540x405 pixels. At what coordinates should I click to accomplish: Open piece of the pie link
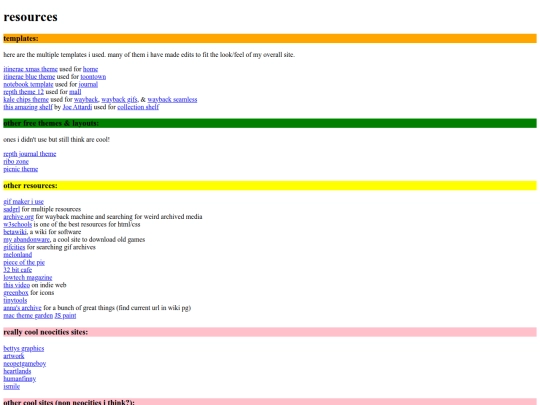coord(24,262)
